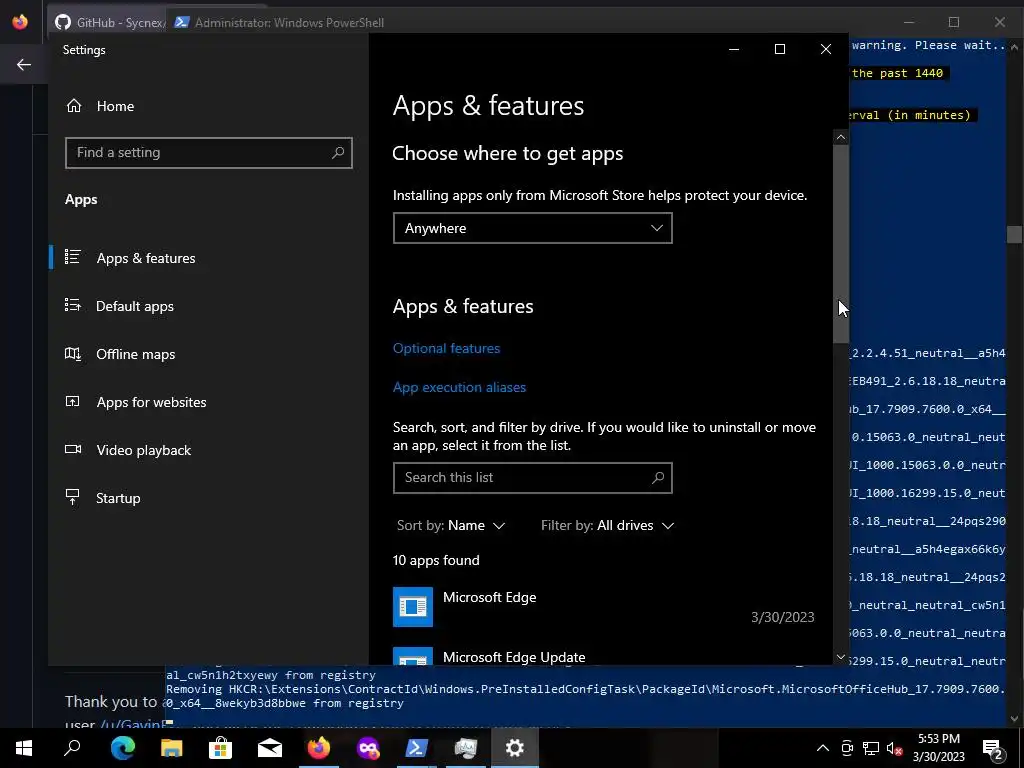Viewport: 1024px width, 768px height.
Task: Expand Filter by All drives dropdown
Action: [x=607, y=526]
